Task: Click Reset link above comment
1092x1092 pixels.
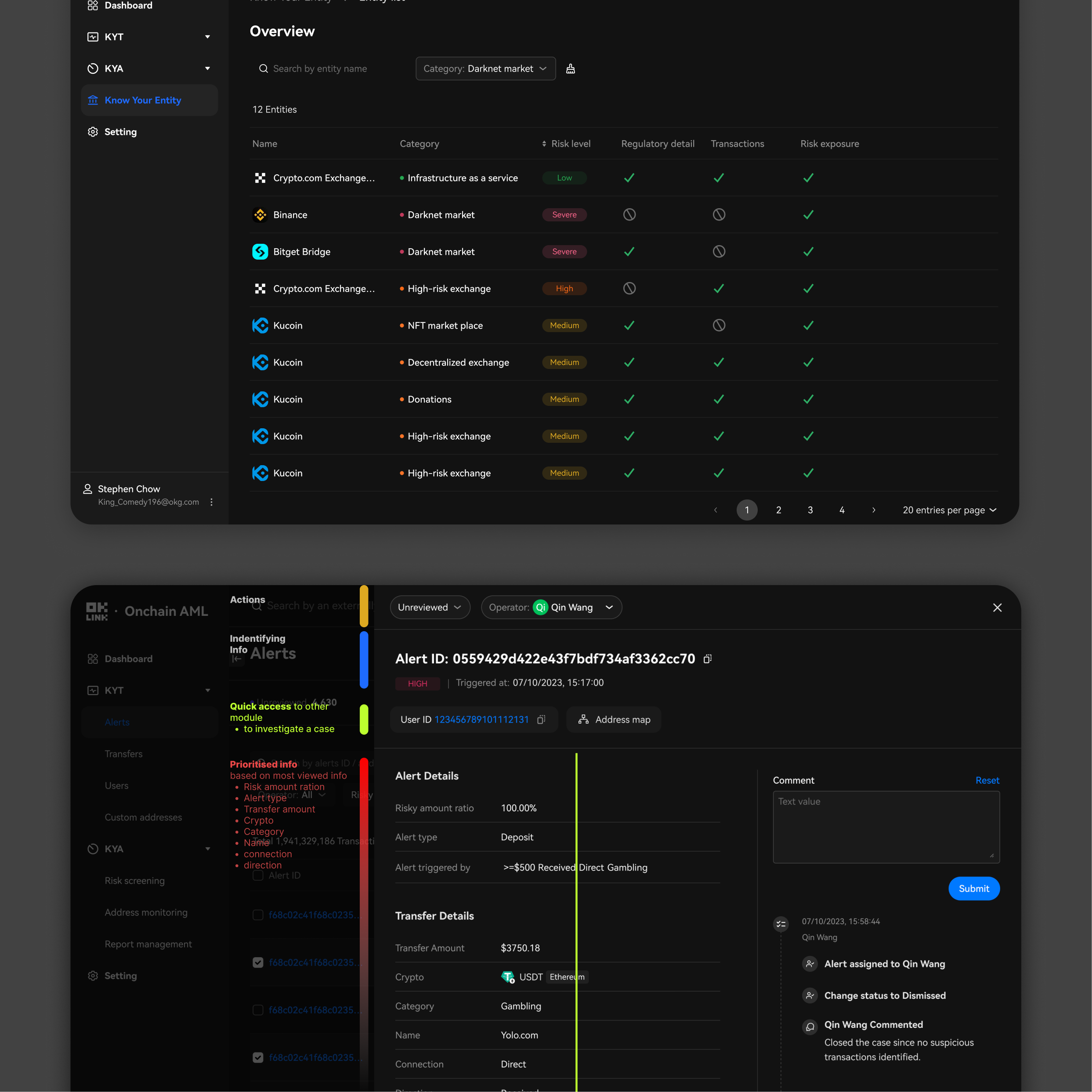Action: tap(987, 780)
